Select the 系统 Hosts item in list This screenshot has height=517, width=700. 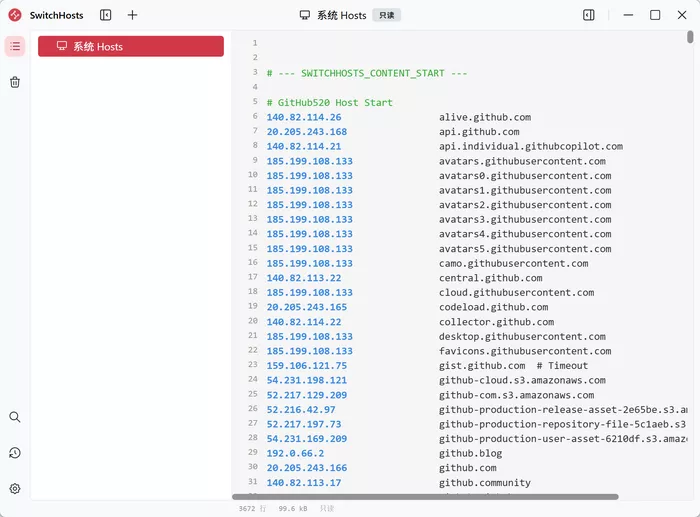pos(131,46)
